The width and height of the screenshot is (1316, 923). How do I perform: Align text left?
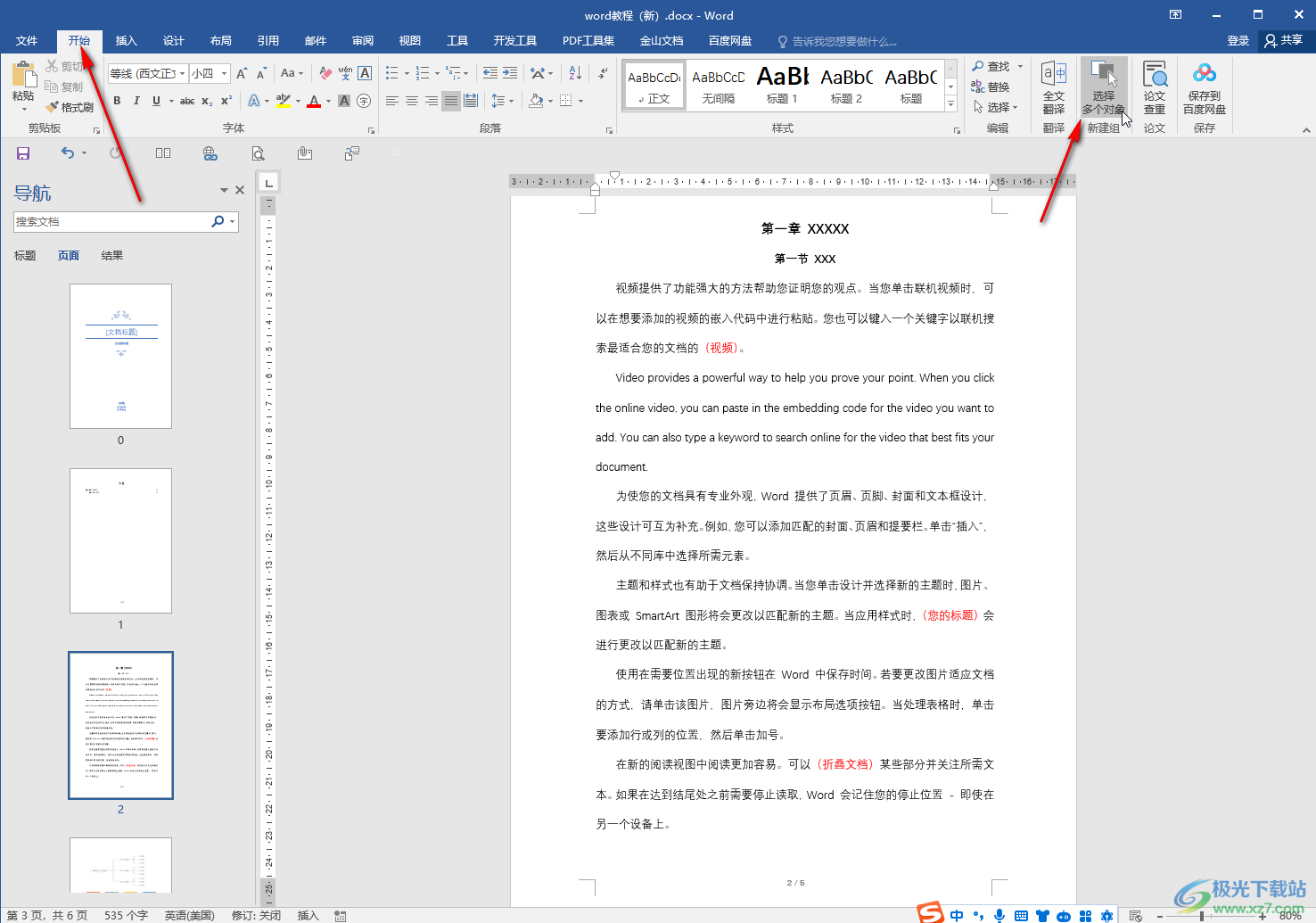392,101
